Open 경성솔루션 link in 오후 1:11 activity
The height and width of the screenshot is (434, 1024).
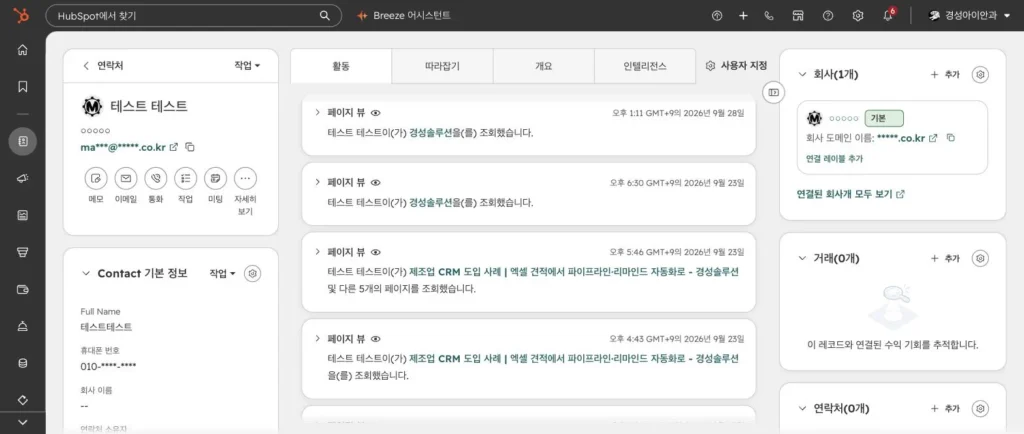(430, 132)
